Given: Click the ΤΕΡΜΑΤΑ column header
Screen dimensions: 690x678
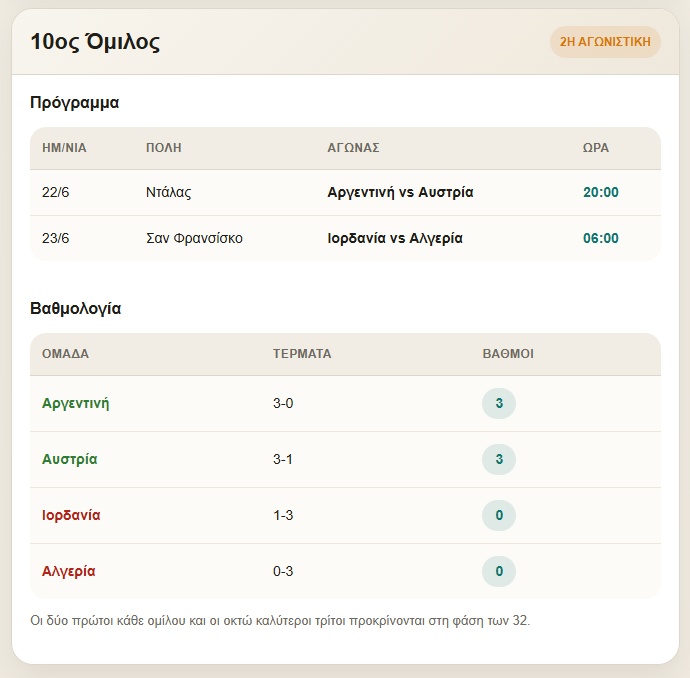Looking at the screenshot, I should [302, 354].
